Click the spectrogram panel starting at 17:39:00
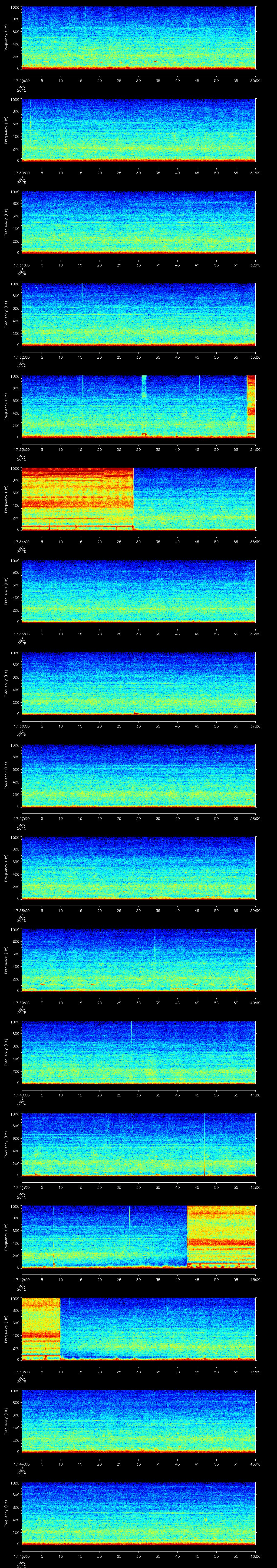Image resolution: width=277 pixels, height=1568 pixels. pyautogui.click(x=138, y=960)
